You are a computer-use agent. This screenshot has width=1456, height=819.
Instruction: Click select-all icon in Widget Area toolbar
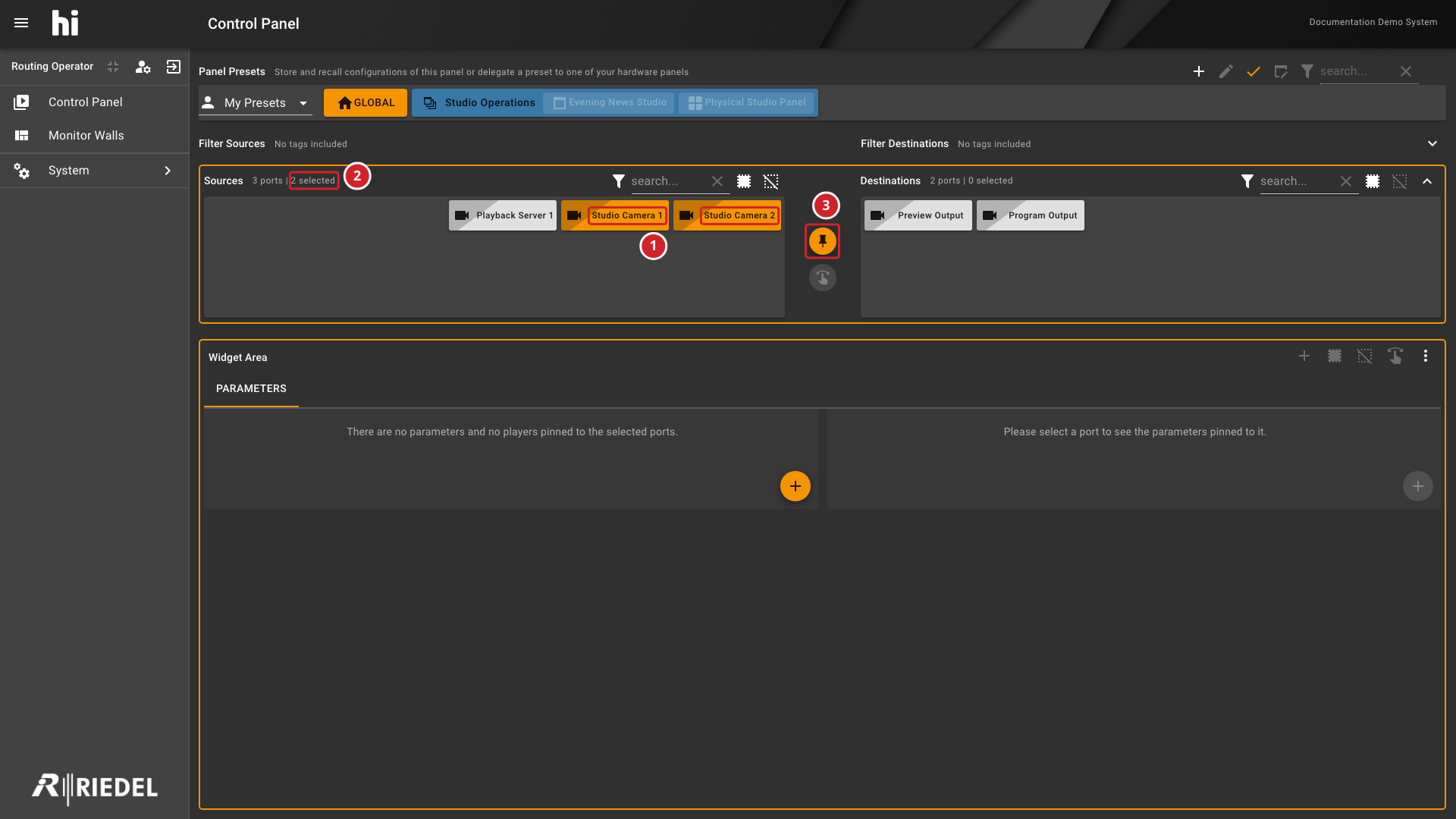coord(1335,356)
